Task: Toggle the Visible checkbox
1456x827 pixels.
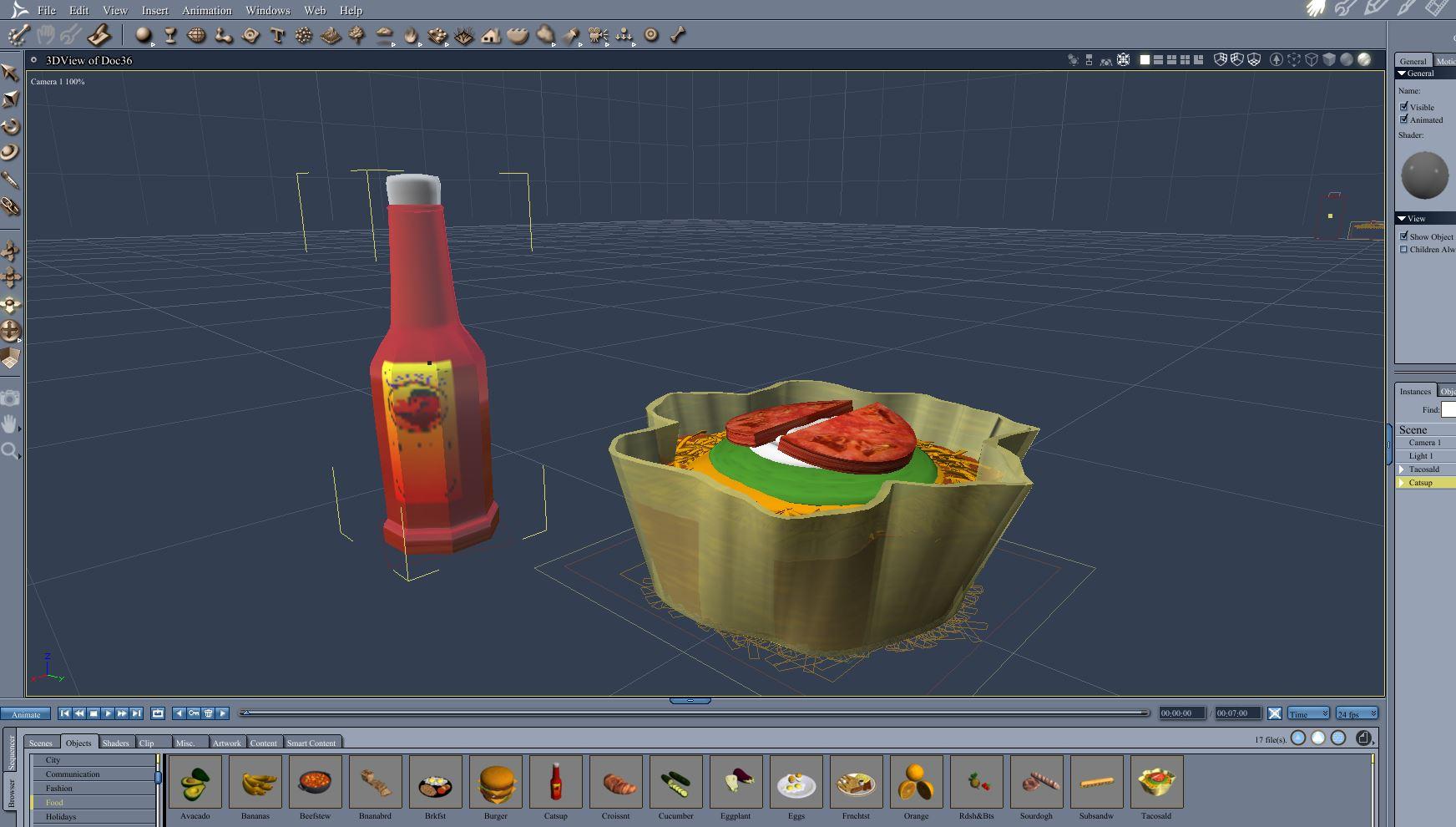Action: coord(1404,107)
